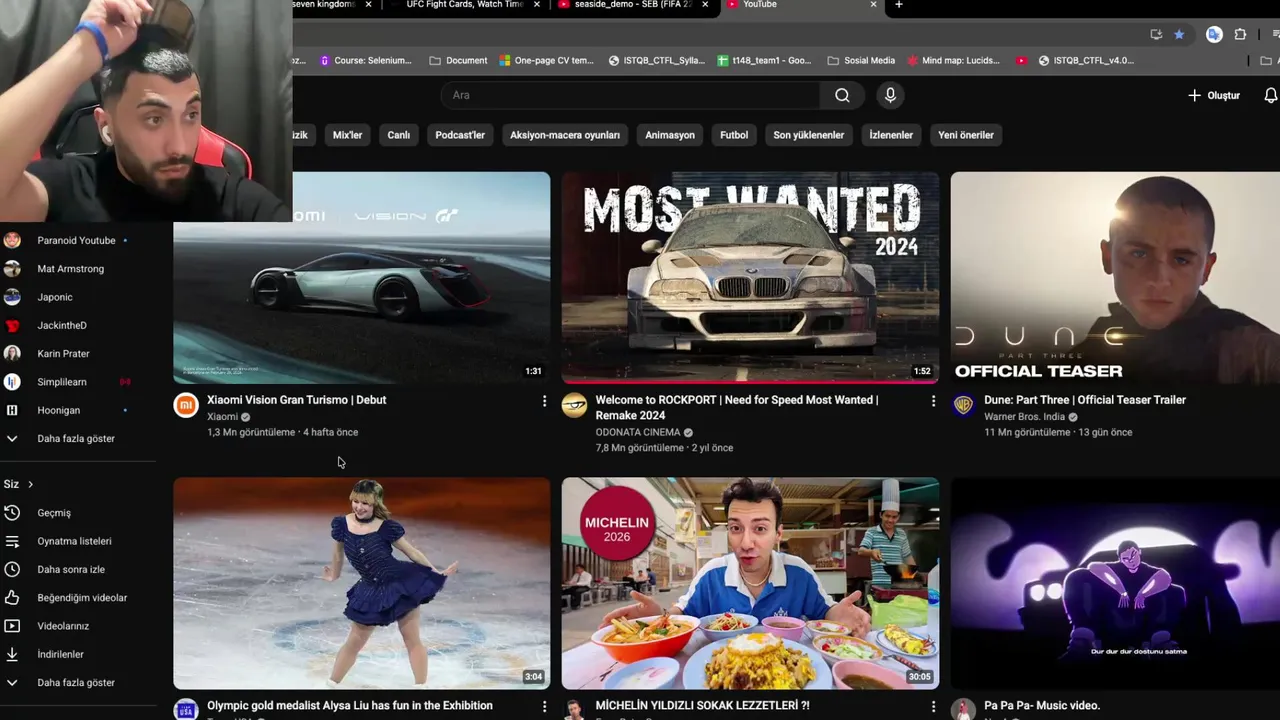Select the Son yüklenenler chip
This screenshot has width=1280, height=720.
pos(808,135)
